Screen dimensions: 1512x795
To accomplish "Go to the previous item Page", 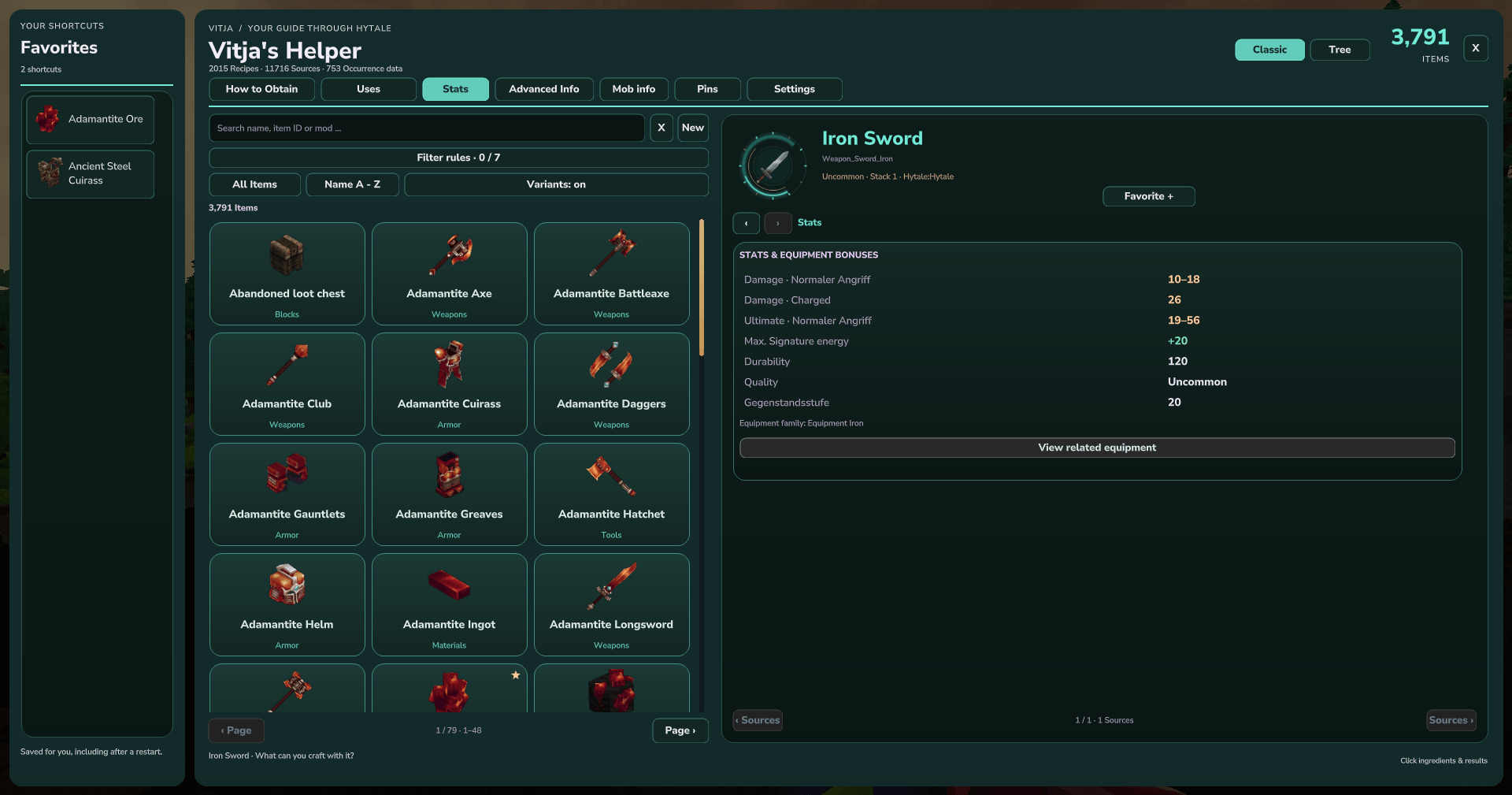I will tap(236, 730).
